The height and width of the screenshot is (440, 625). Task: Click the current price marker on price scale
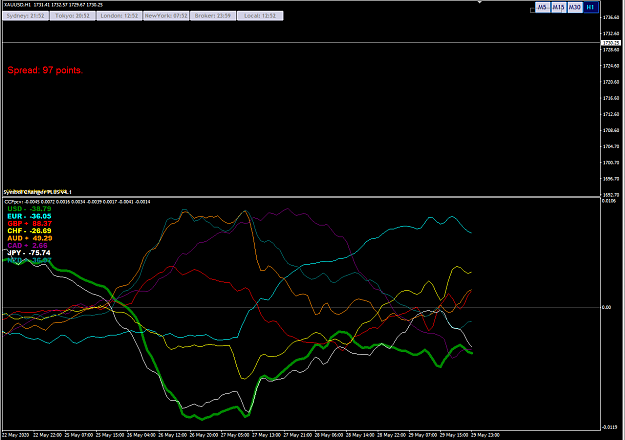click(611, 43)
